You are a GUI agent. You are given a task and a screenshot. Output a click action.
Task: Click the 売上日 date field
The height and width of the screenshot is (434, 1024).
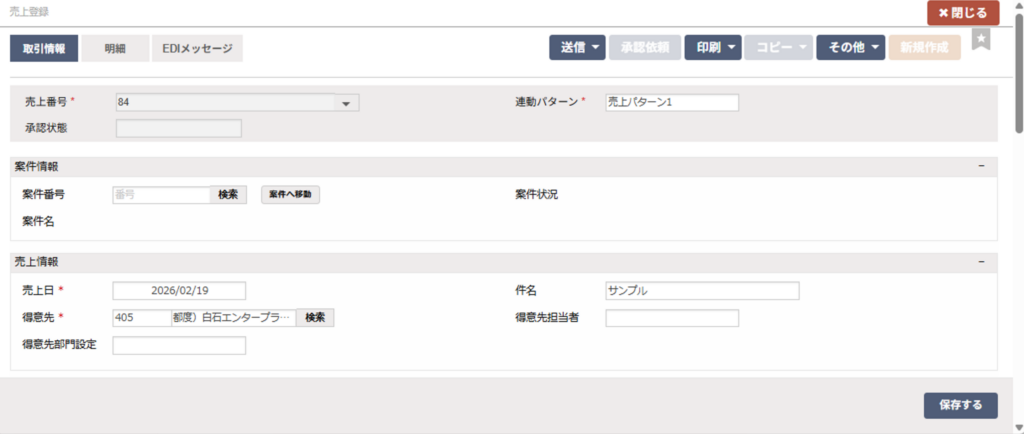[x=179, y=291]
